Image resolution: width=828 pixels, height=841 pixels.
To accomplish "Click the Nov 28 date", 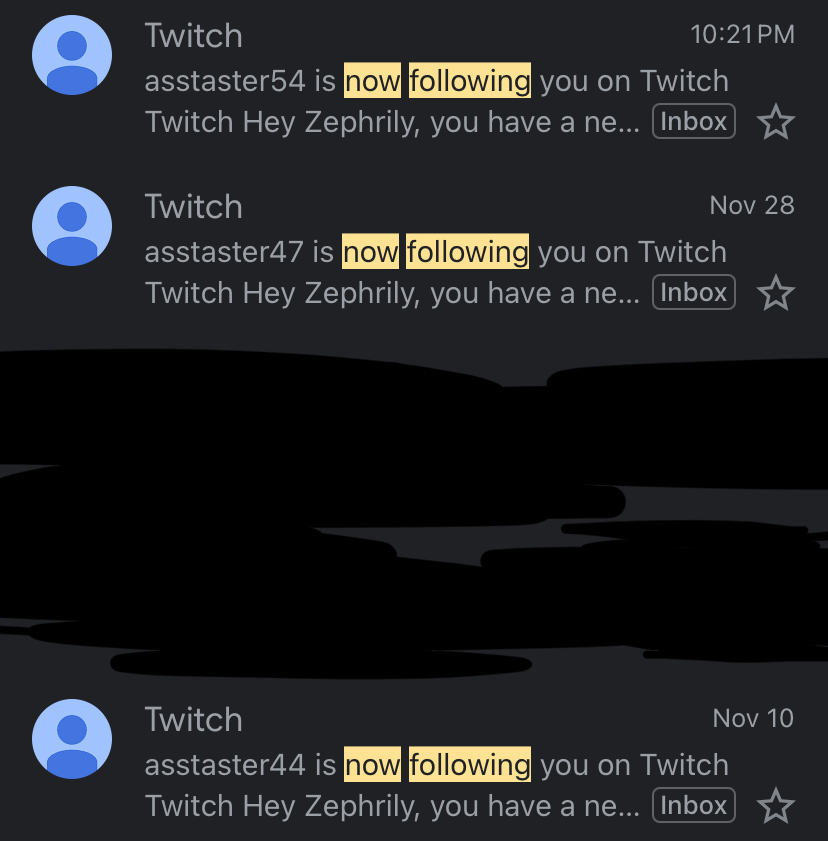I will coord(751,206).
